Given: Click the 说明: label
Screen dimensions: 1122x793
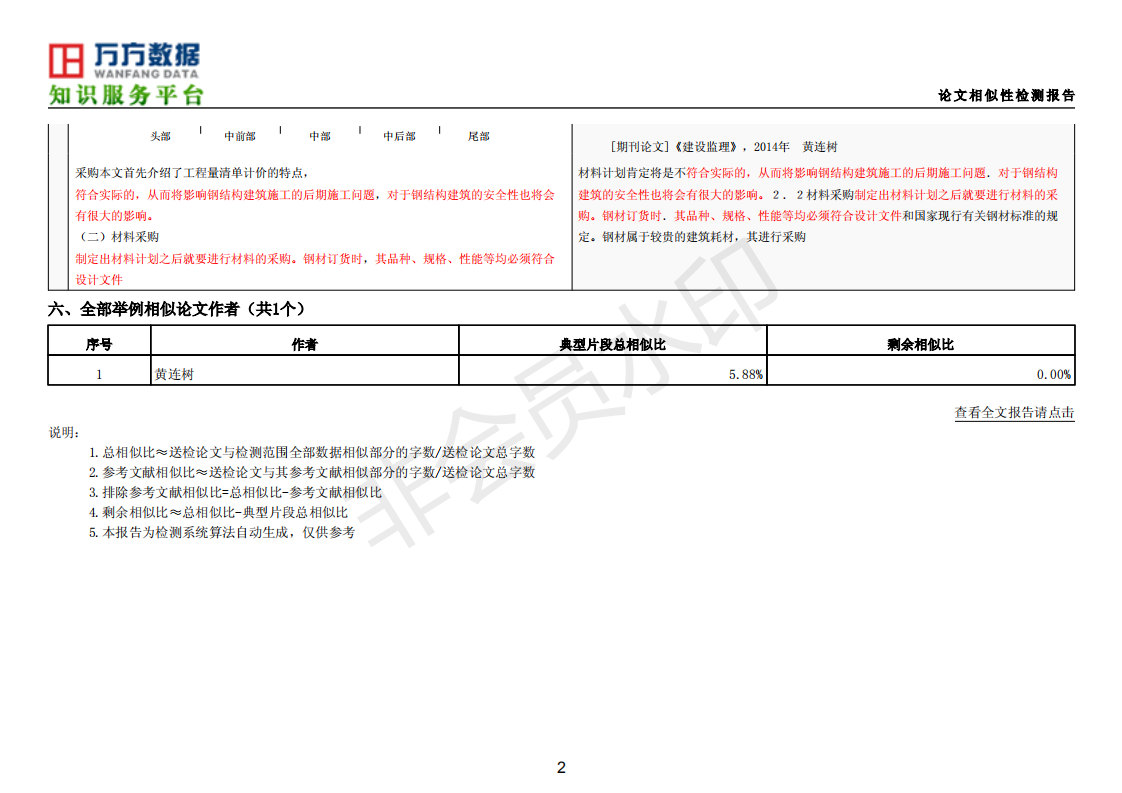Looking at the screenshot, I should point(64,432).
